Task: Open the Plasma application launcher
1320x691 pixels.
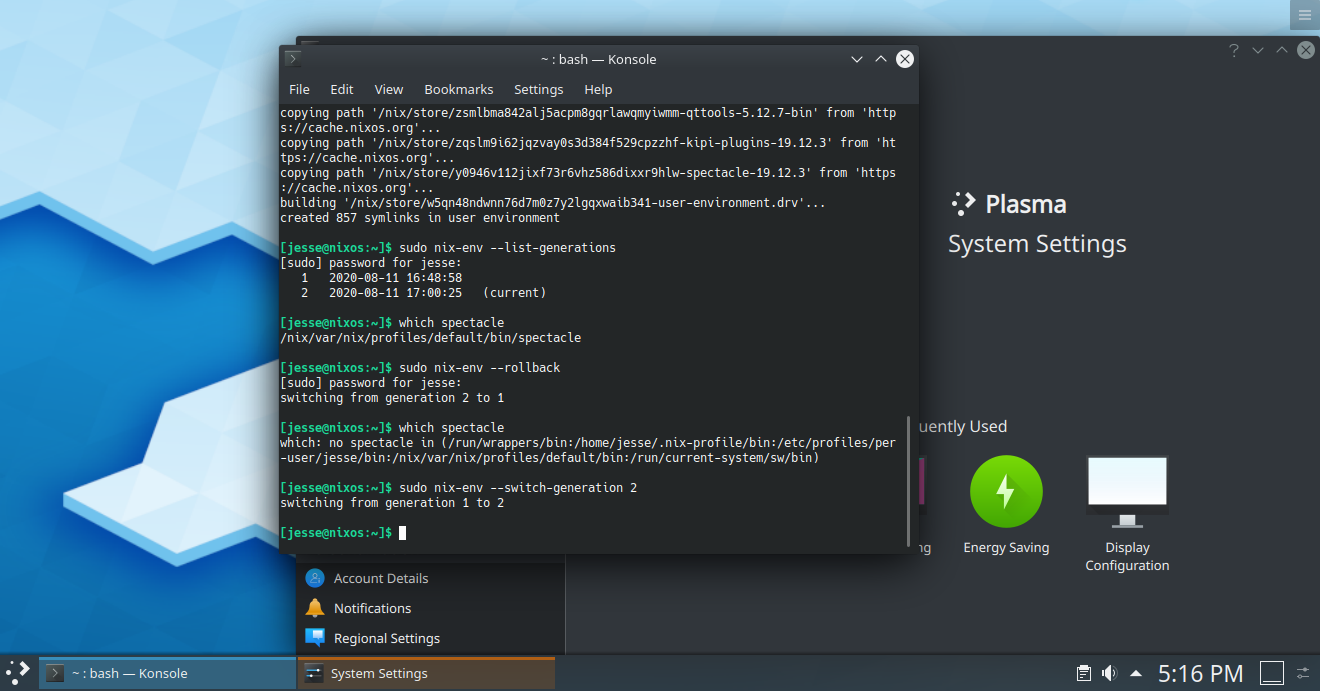Action: pos(17,673)
